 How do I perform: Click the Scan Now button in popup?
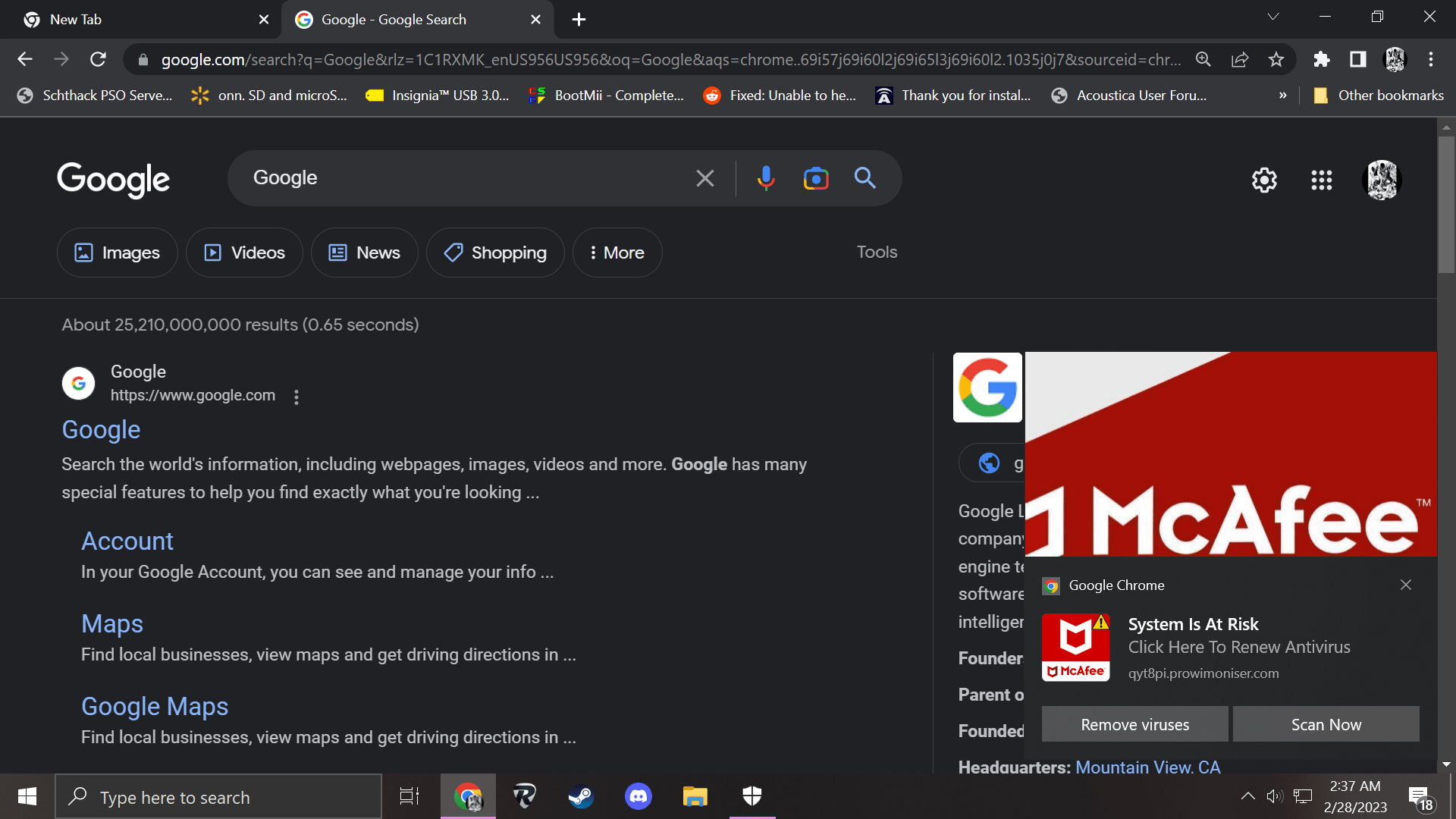pyautogui.click(x=1326, y=724)
